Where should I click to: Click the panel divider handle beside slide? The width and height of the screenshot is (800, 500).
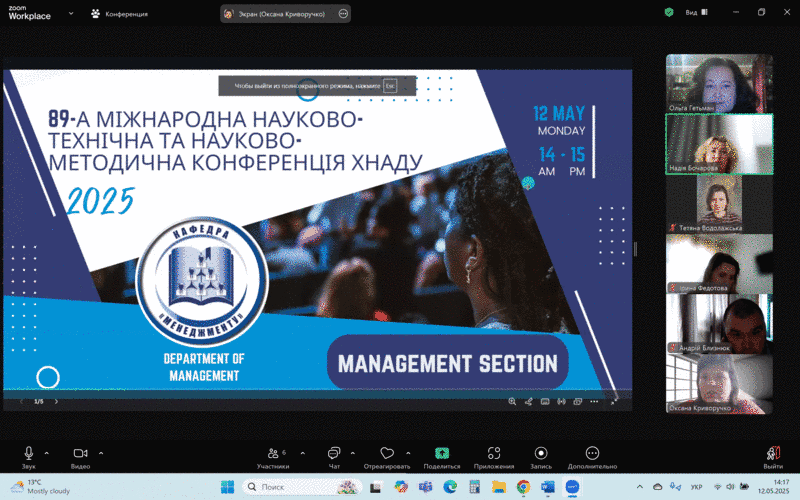click(635, 249)
